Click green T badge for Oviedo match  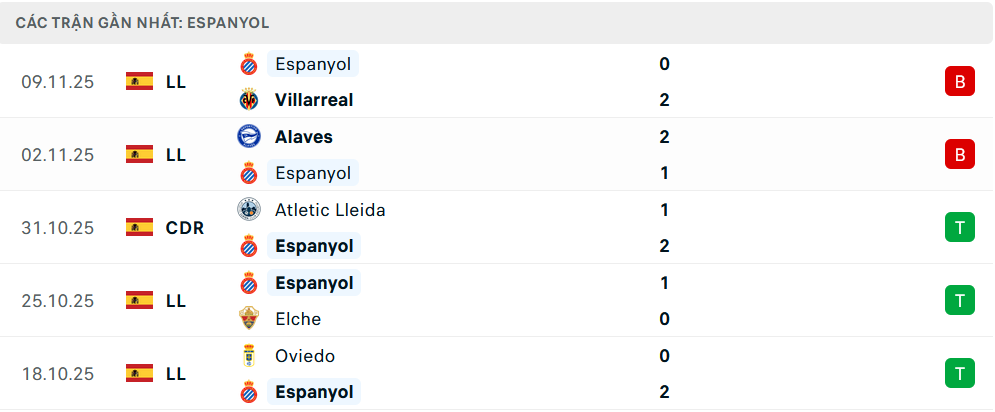point(959,373)
